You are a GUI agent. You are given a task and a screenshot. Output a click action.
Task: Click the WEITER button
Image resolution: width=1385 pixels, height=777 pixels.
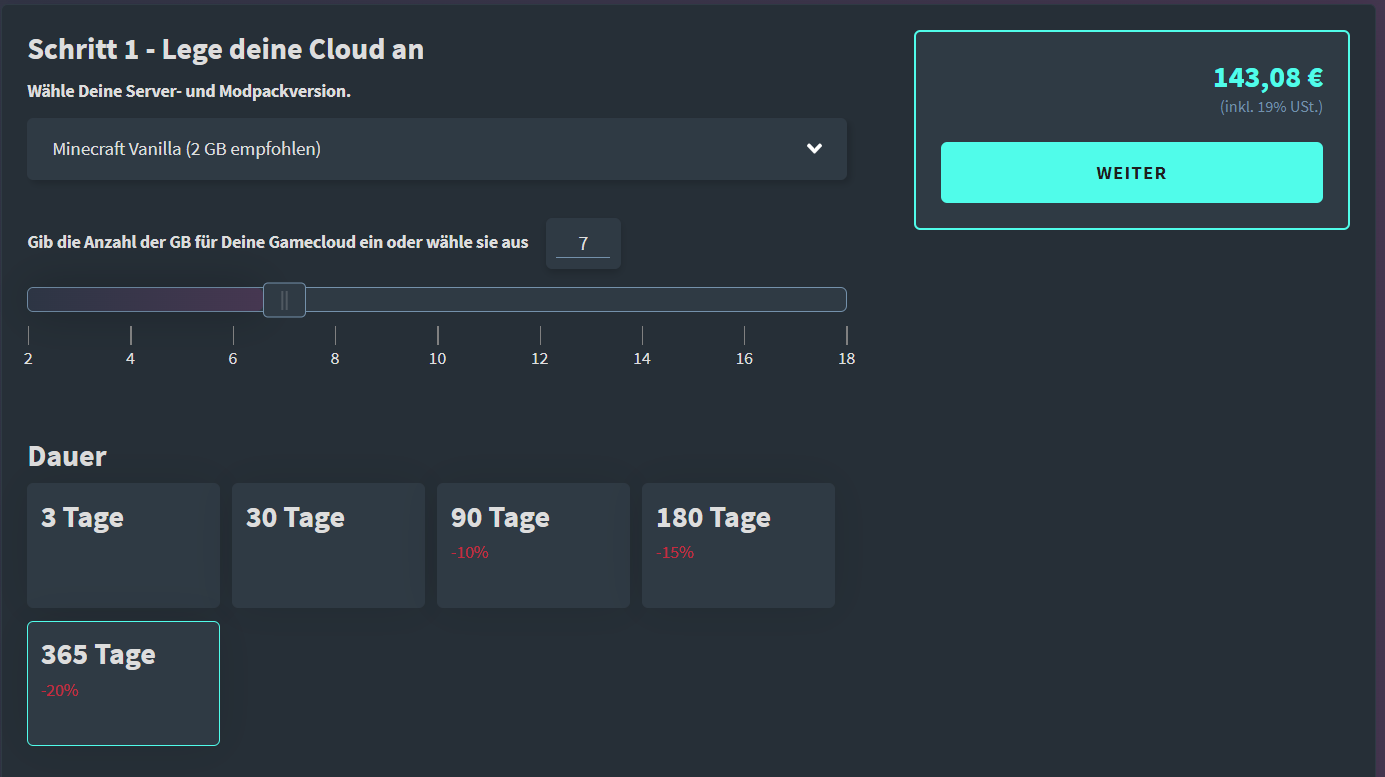1131,173
